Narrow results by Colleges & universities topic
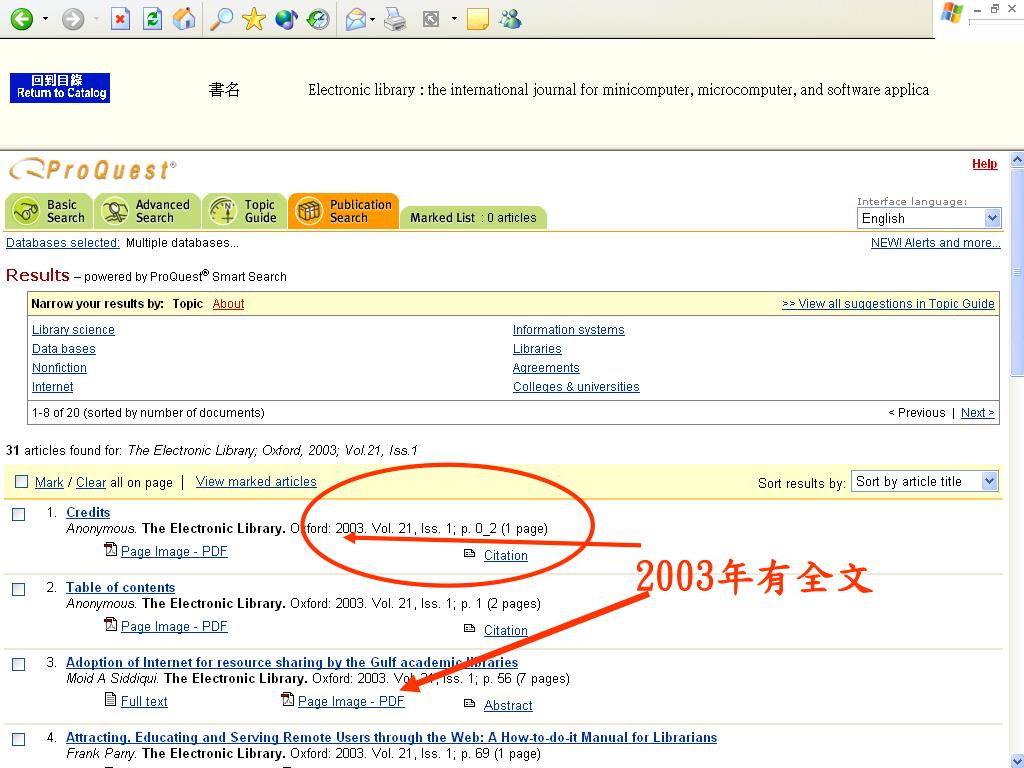Screen dimensions: 1024x768 click(576, 387)
